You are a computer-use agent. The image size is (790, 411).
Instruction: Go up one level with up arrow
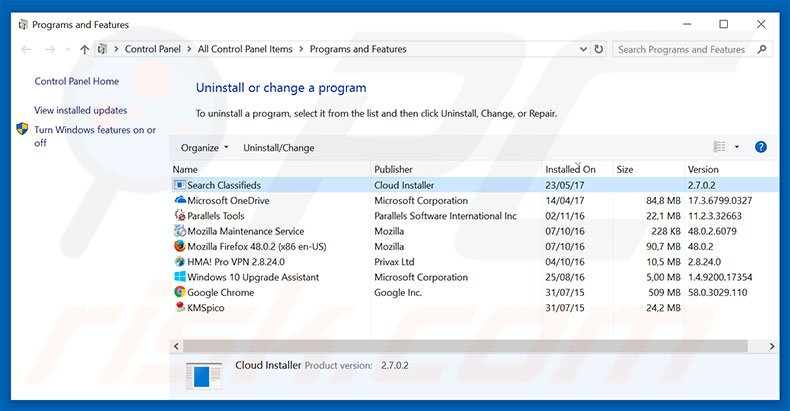85,49
